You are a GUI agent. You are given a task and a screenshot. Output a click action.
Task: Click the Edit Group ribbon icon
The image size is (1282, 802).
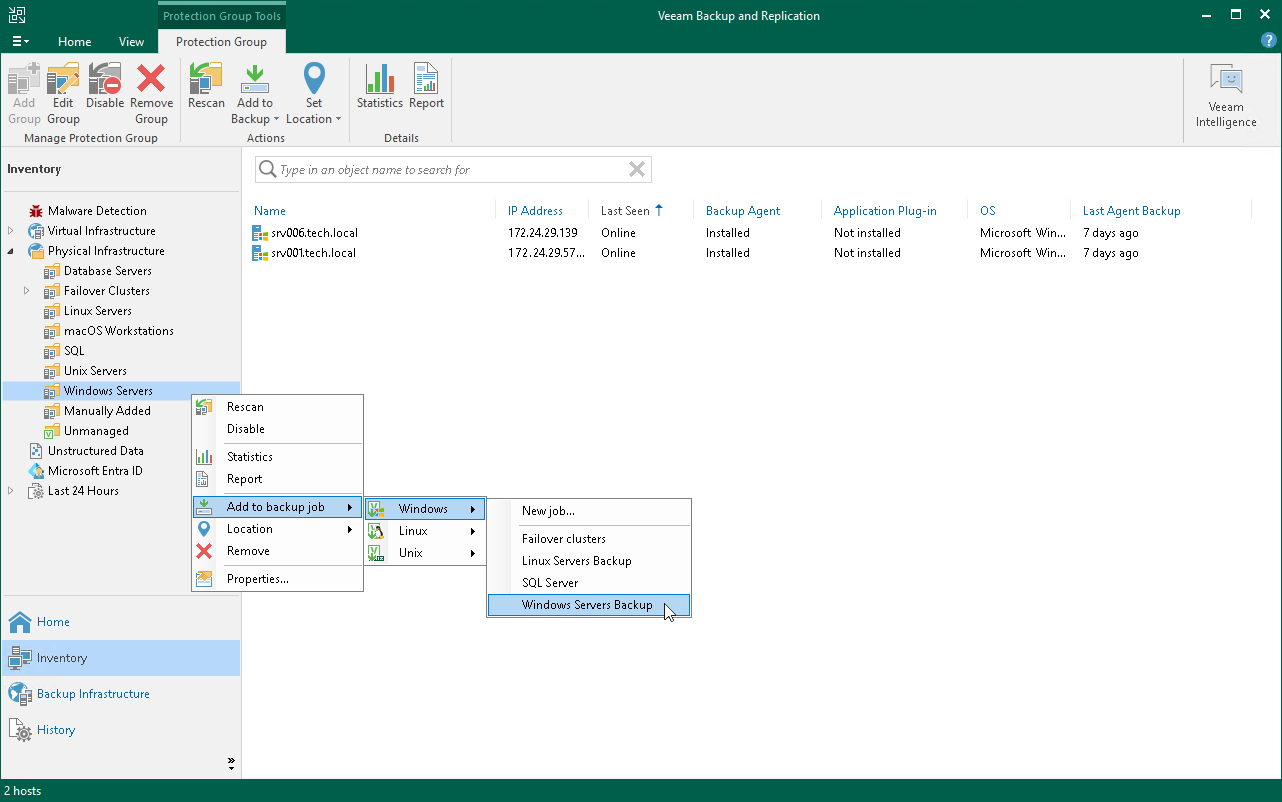[63, 78]
